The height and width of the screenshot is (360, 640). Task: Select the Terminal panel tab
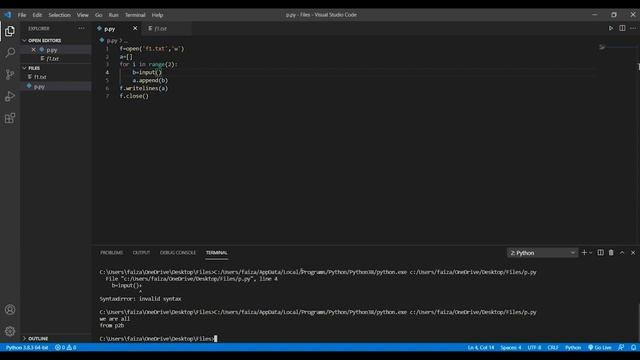216,253
